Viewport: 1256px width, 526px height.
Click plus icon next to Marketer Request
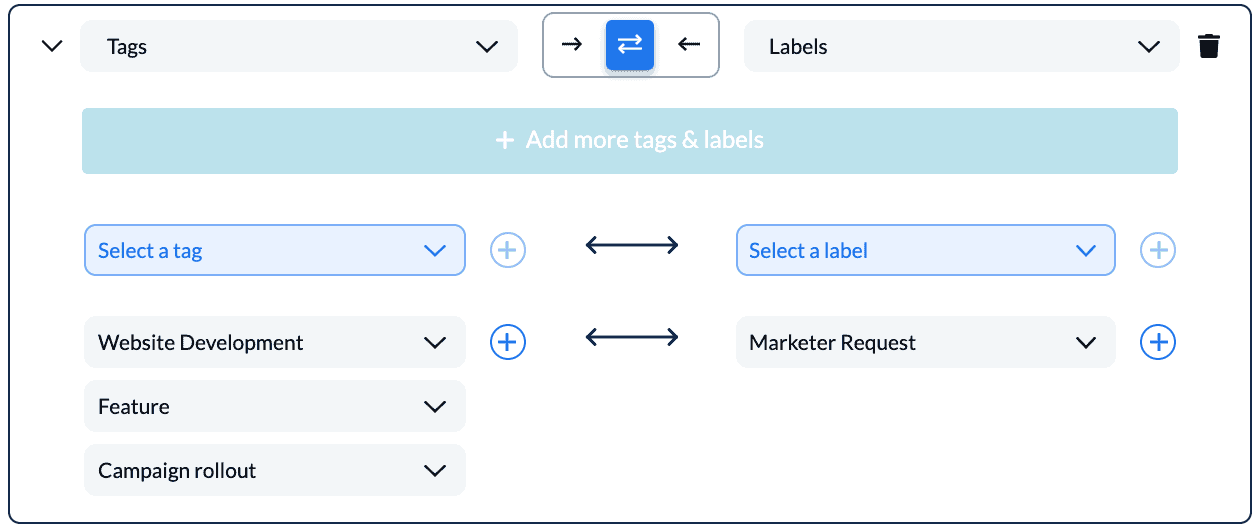pos(1158,342)
